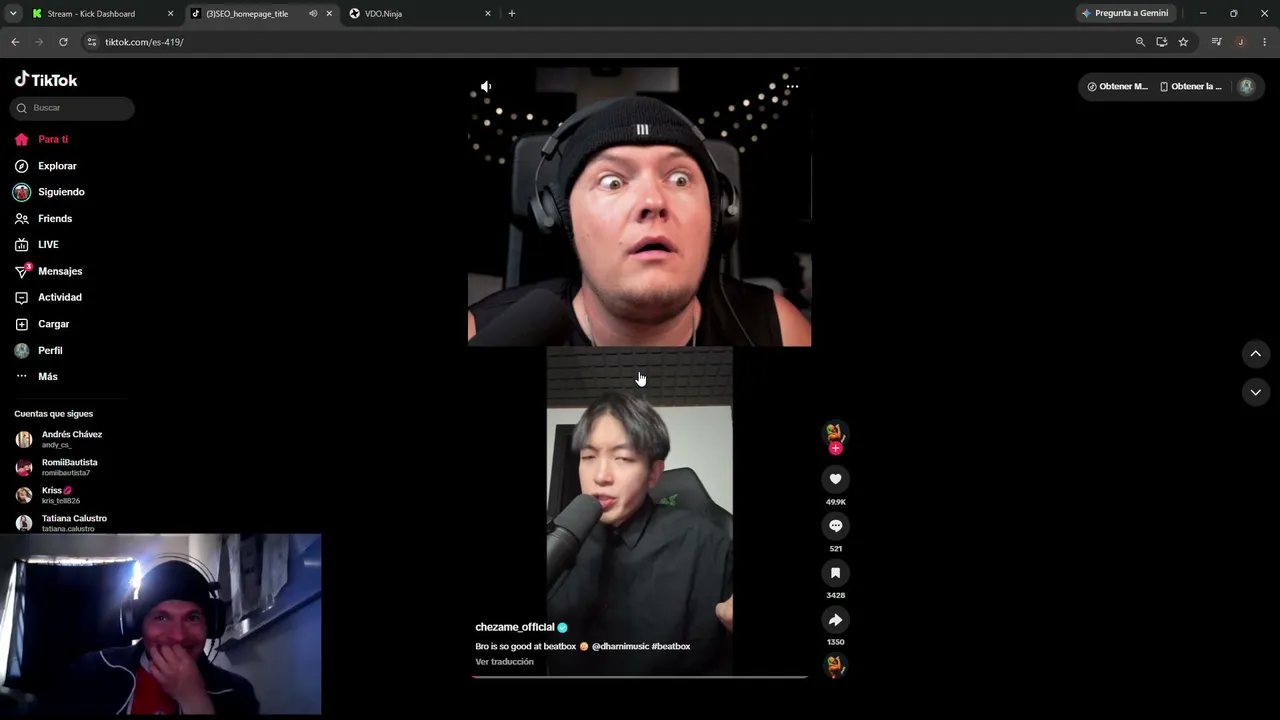Open the Friends section

click(x=43, y=219)
